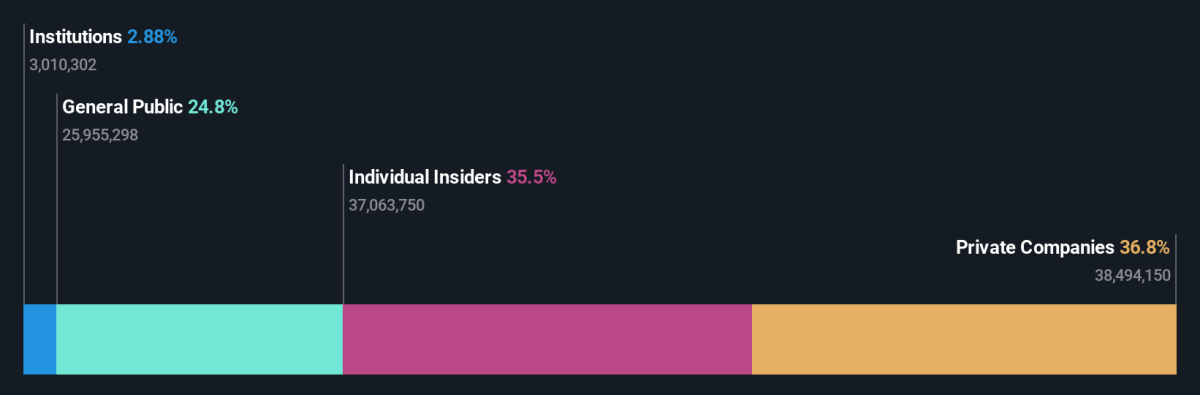Select the 3,010,302 share count
Viewport: 1200px width, 395px height.
[x=63, y=65]
